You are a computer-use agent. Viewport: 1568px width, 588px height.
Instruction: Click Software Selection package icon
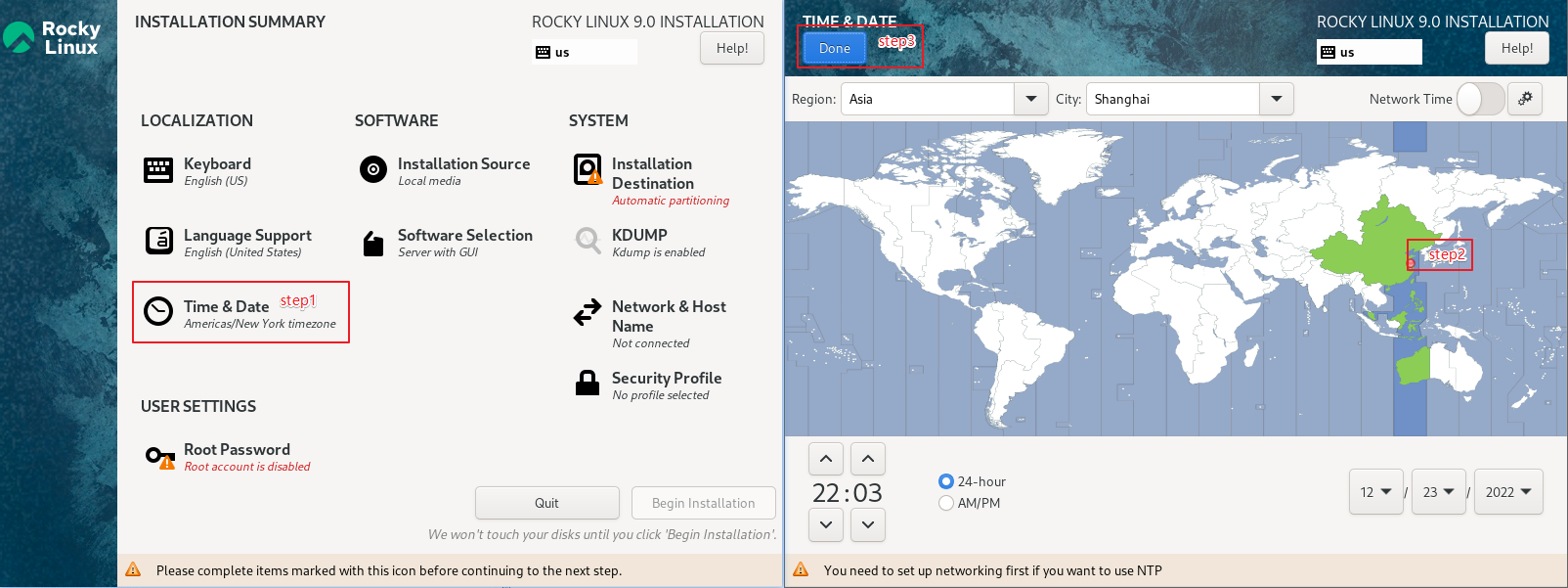click(373, 243)
